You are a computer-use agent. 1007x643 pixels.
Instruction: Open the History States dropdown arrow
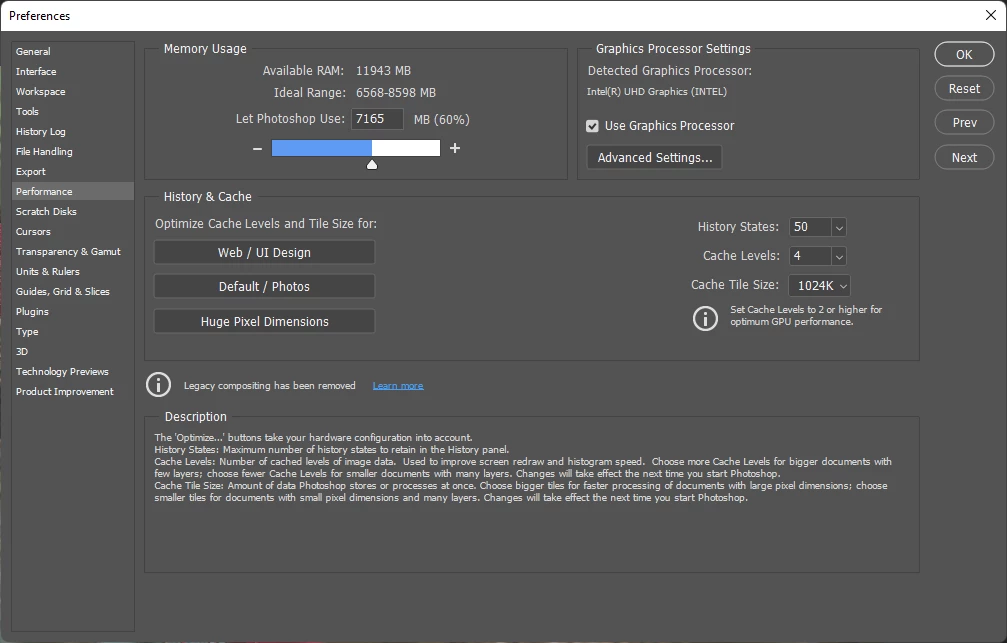tap(839, 227)
